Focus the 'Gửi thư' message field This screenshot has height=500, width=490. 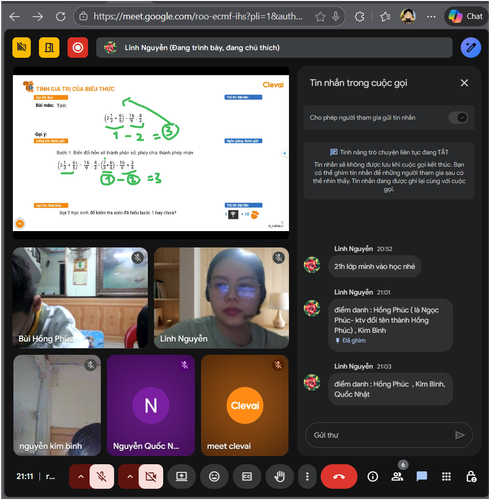click(380, 435)
